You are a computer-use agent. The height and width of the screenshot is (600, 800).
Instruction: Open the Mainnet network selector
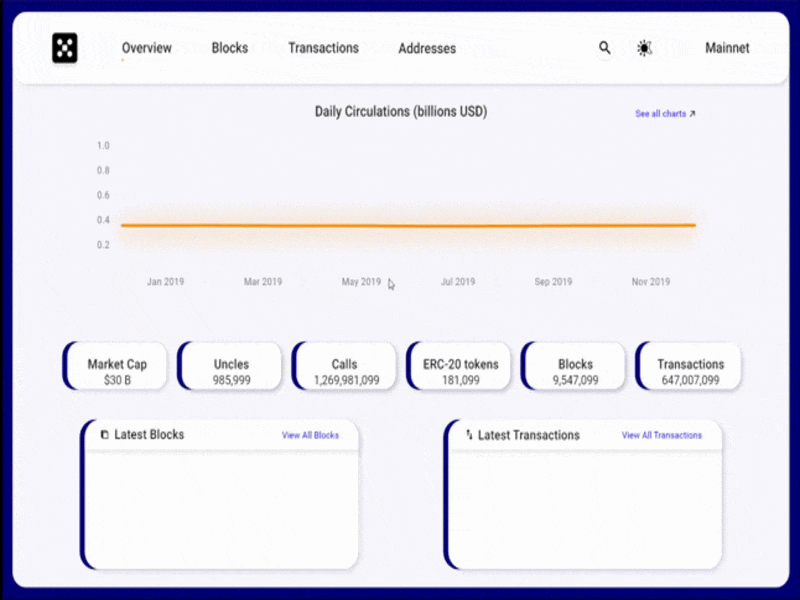727,48
